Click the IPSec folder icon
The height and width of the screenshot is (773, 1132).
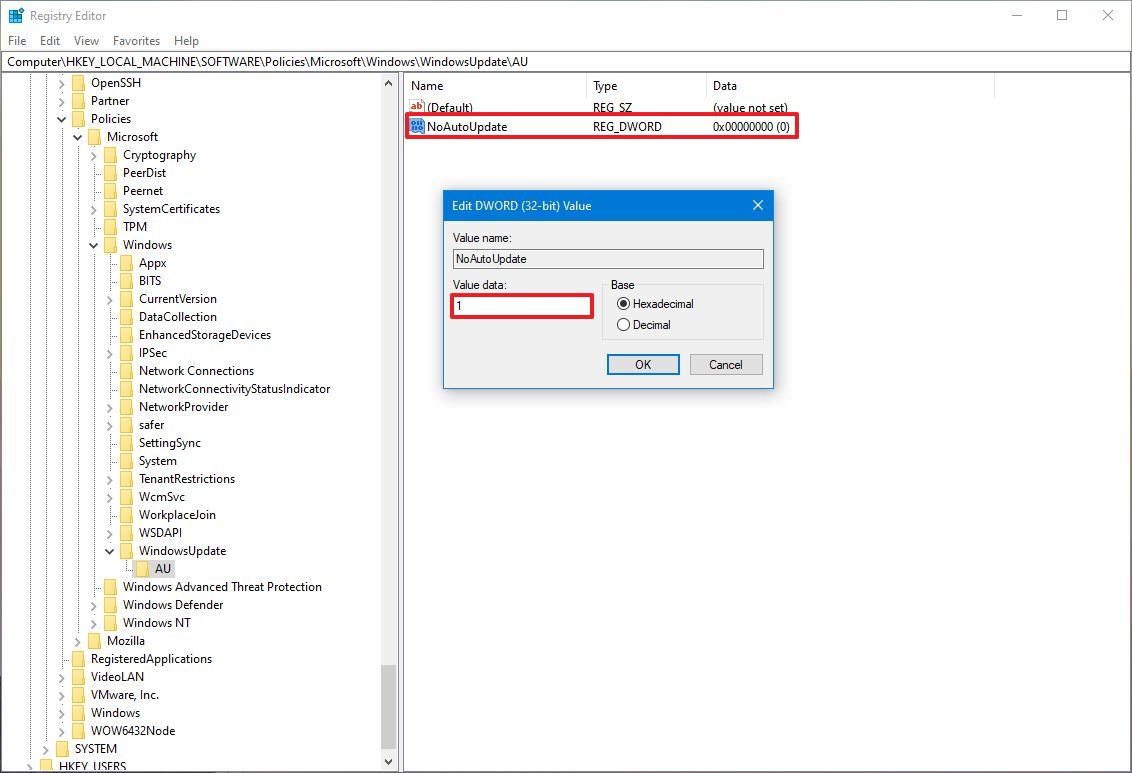click(x=126, y=353)
